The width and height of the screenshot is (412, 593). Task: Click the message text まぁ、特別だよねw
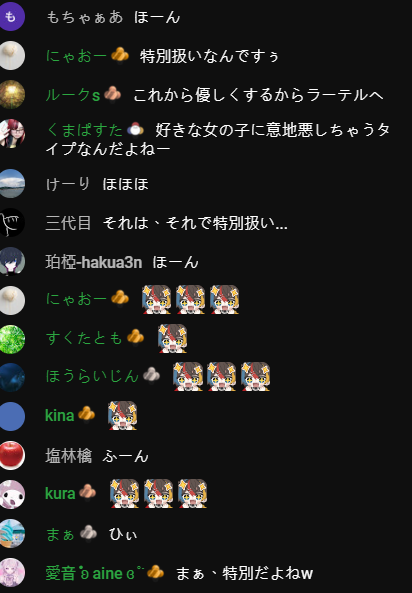coord(244,573)
